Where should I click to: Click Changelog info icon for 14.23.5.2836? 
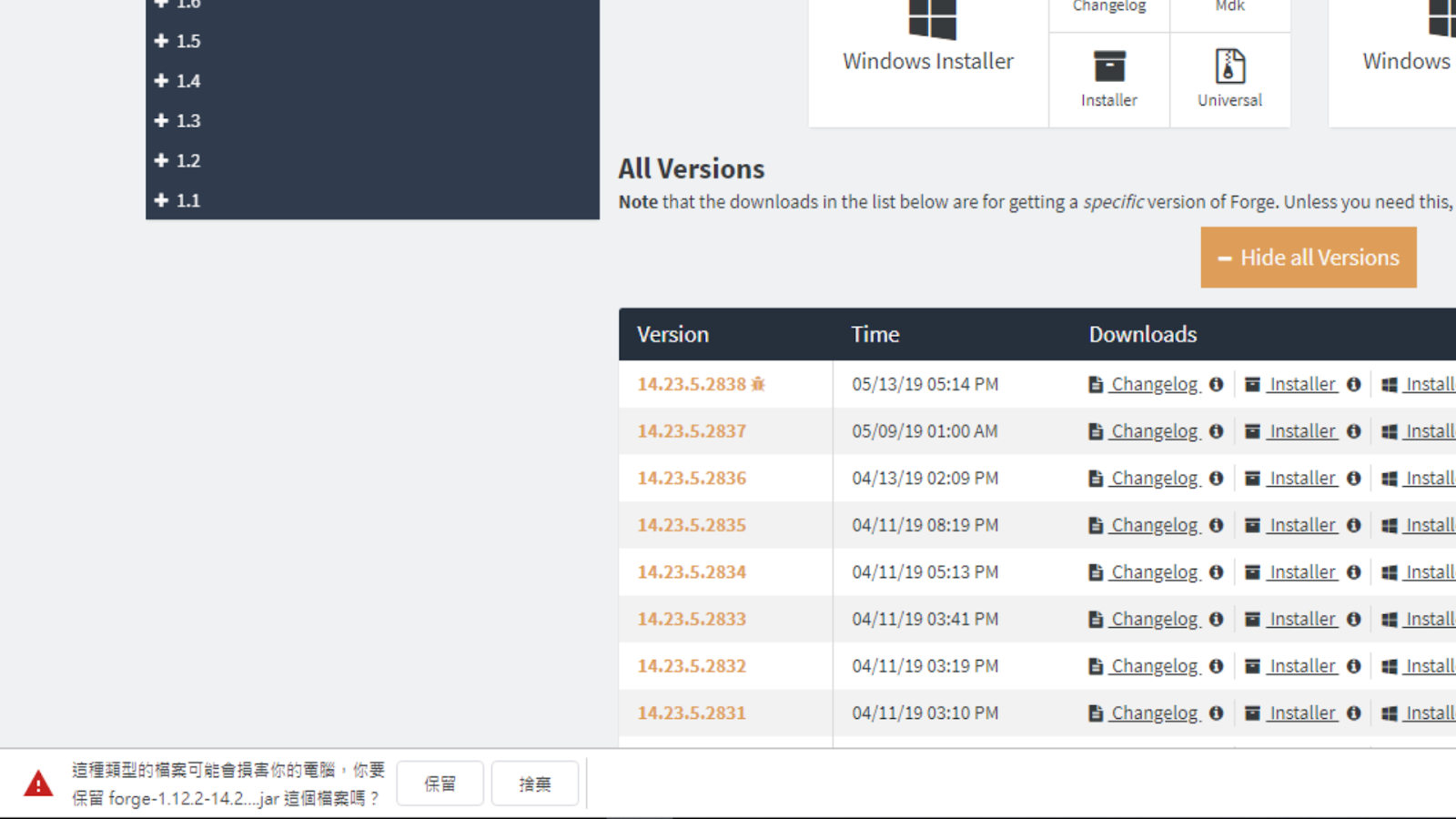point(1217,479)
